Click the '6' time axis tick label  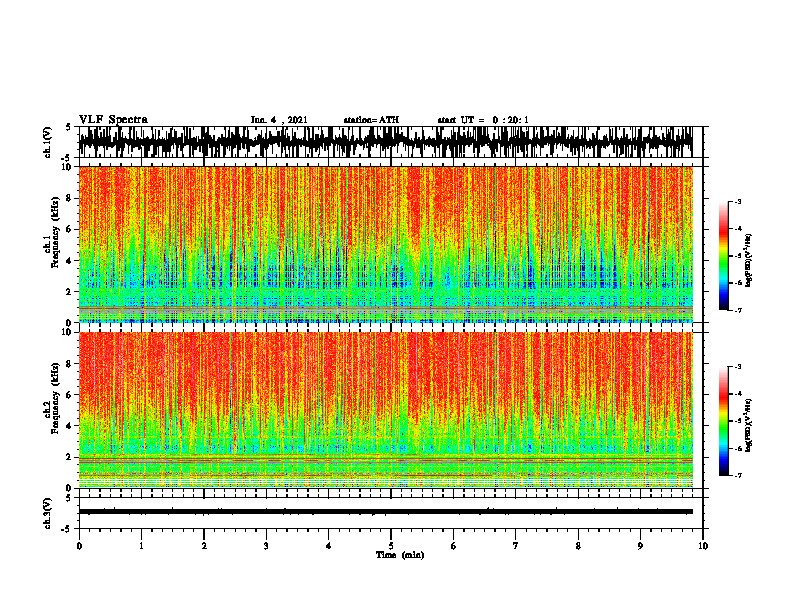454,546
